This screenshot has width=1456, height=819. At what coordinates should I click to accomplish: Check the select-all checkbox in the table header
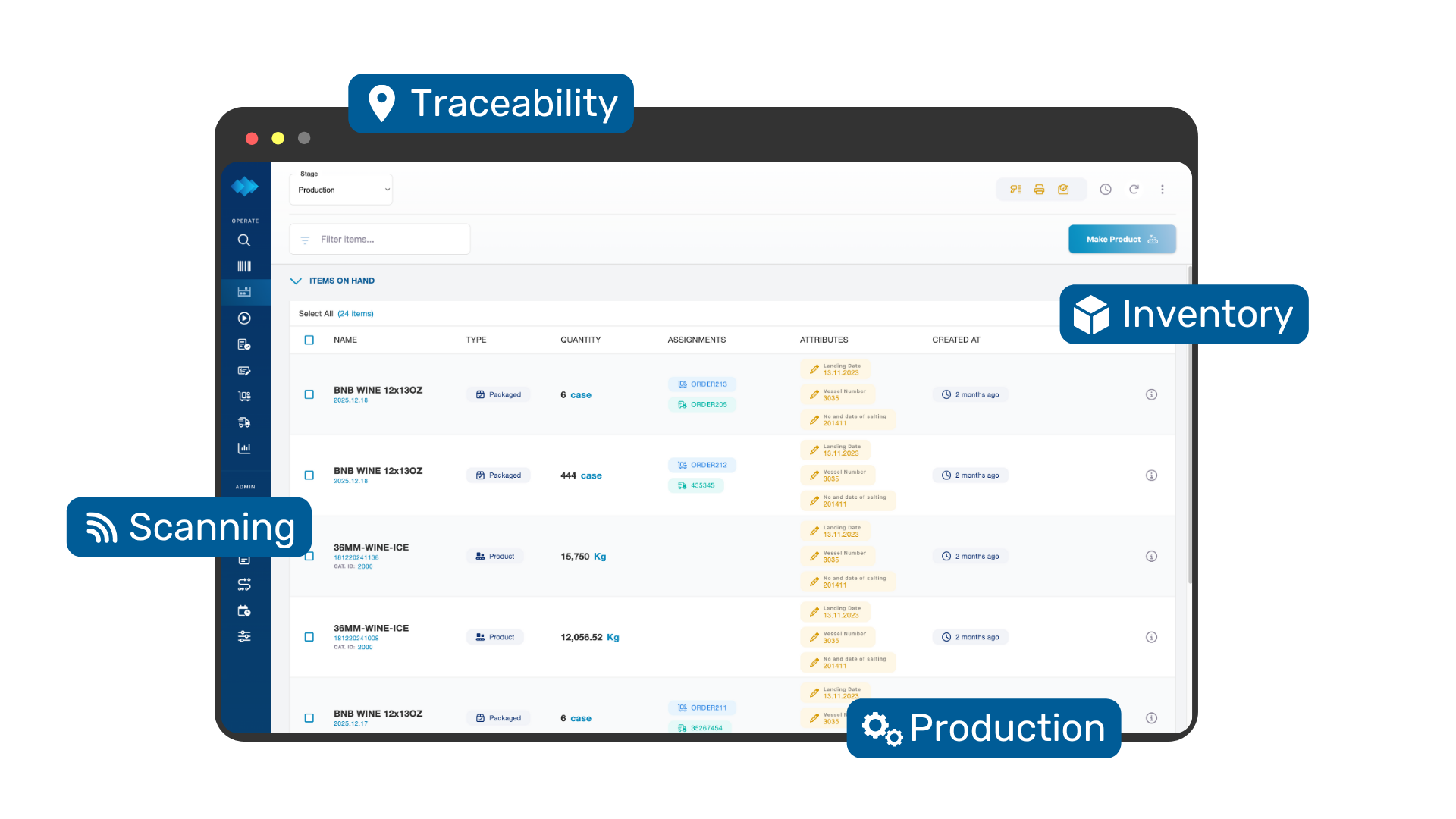click(309, 340)
